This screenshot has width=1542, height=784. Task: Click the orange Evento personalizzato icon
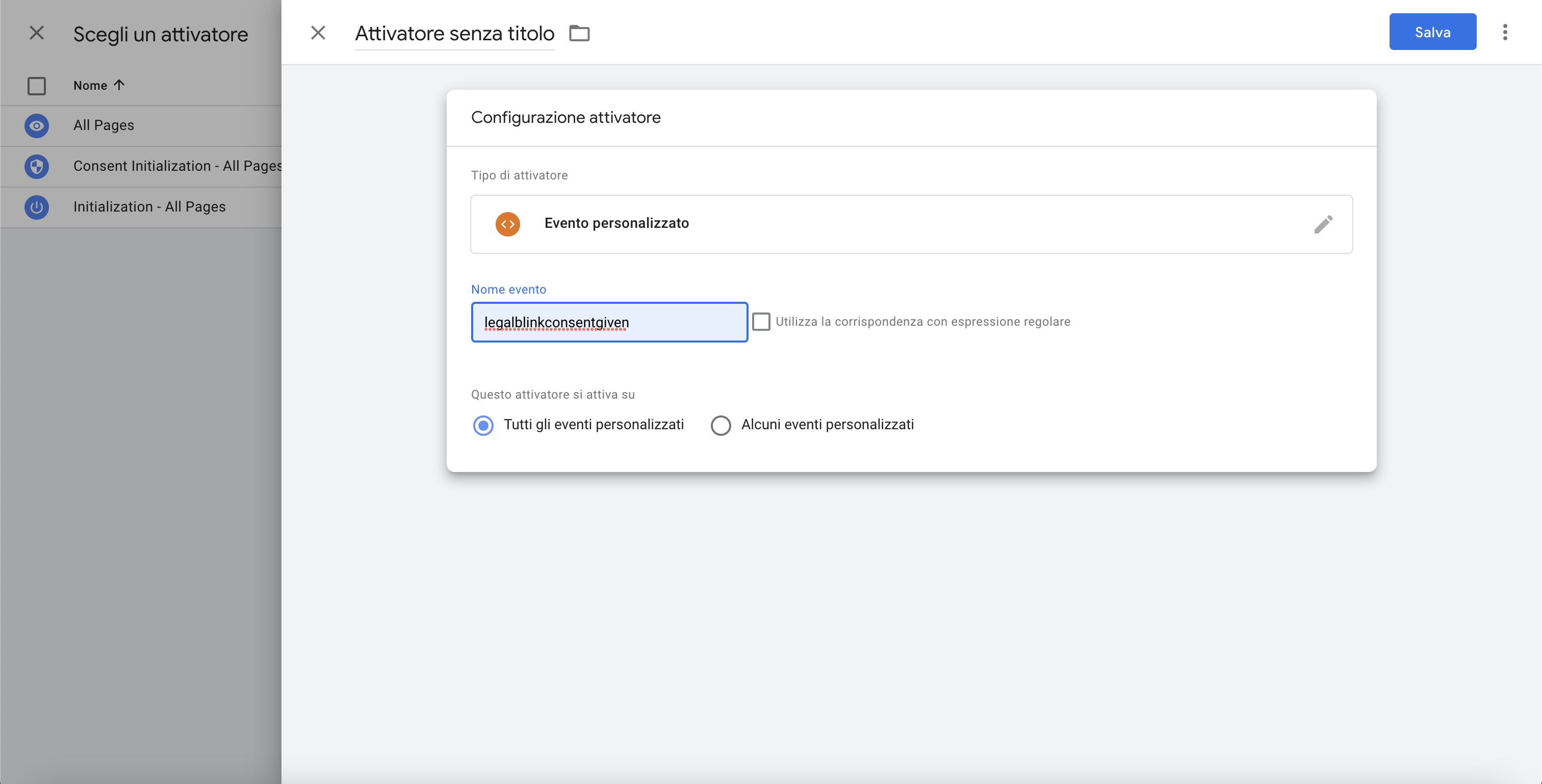point(507,224)
